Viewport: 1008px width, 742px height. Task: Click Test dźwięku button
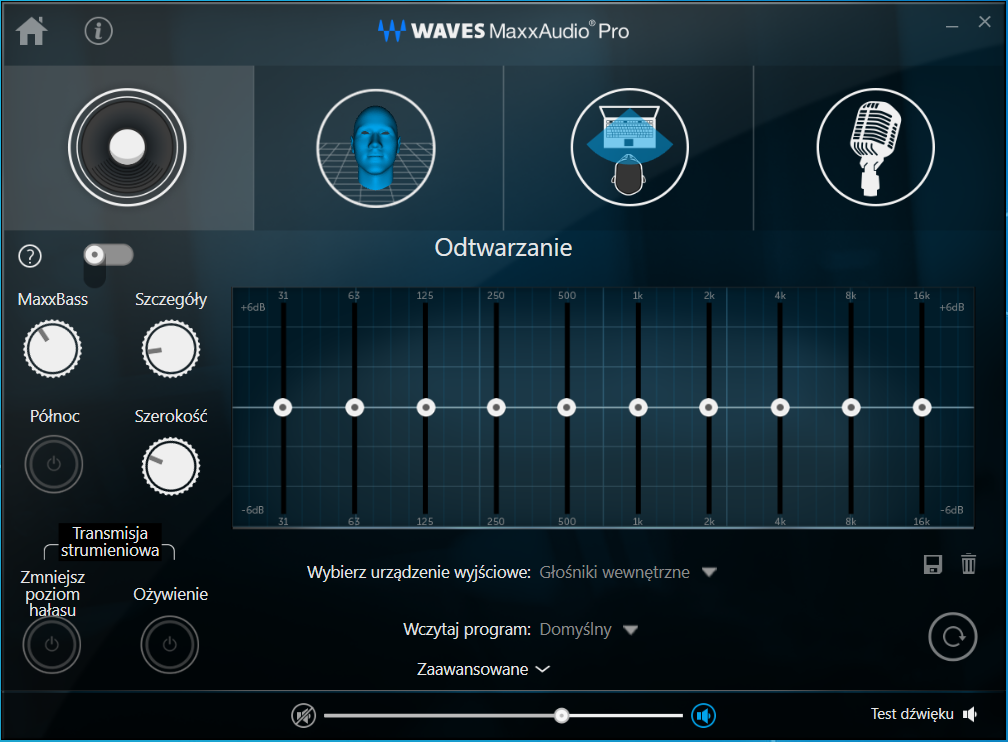click(x=924, y=714)
